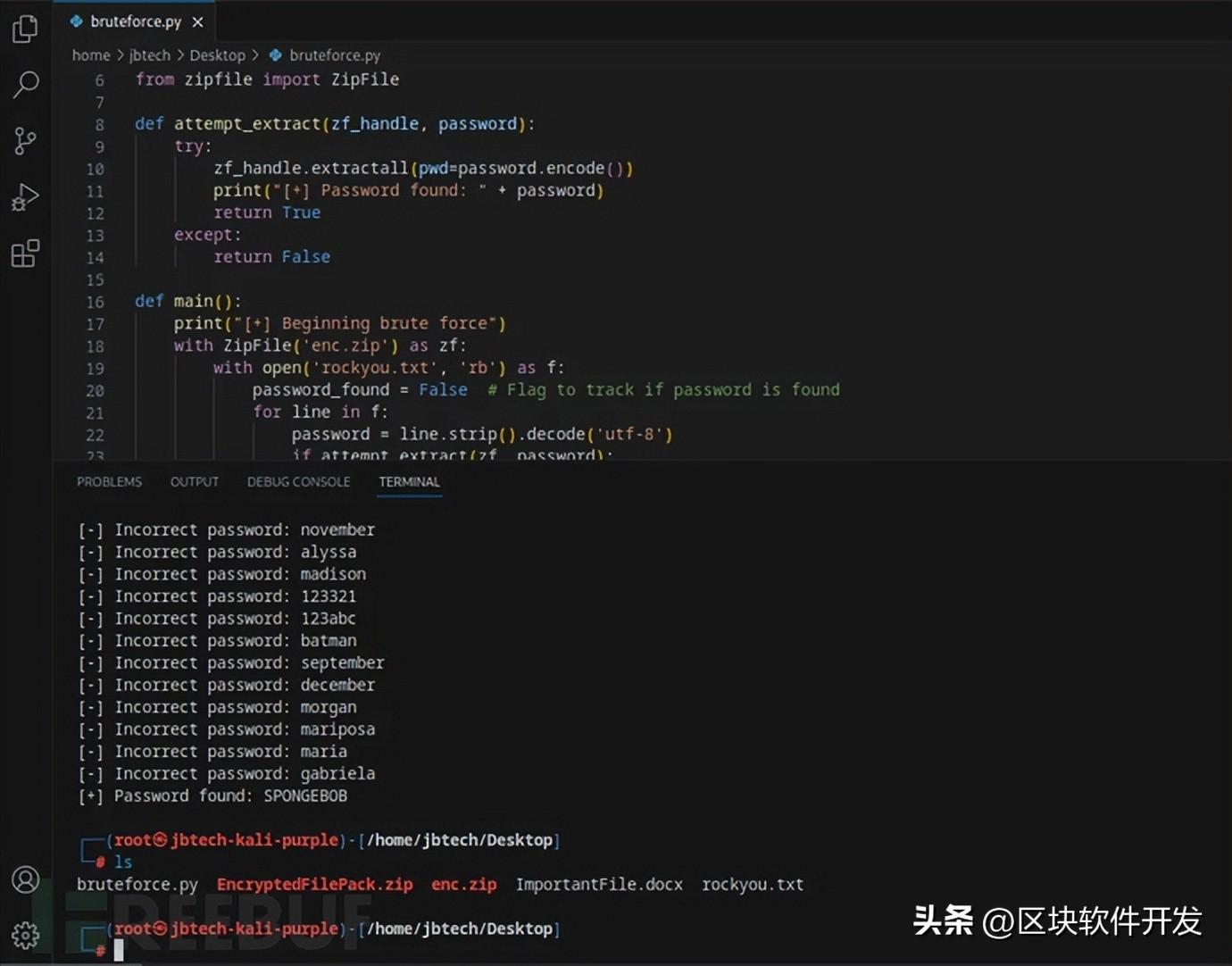Close the bruteforce.py editor tab
The width and height of the screenshot is (1232, 966).
pos(197,21)
